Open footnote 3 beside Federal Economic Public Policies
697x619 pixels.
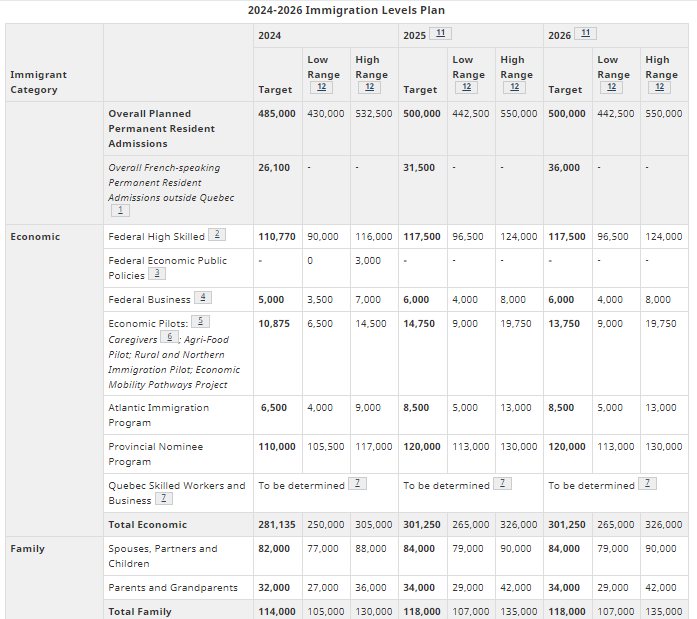click(x=157, y=274)
